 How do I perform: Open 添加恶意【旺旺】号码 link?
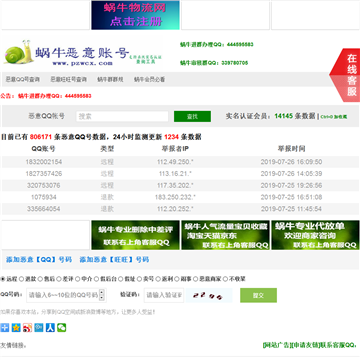click(114, 260)
